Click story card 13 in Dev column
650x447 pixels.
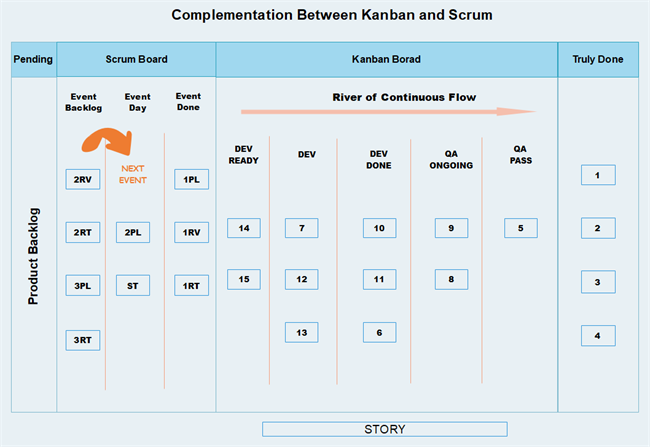click(302, 332)
